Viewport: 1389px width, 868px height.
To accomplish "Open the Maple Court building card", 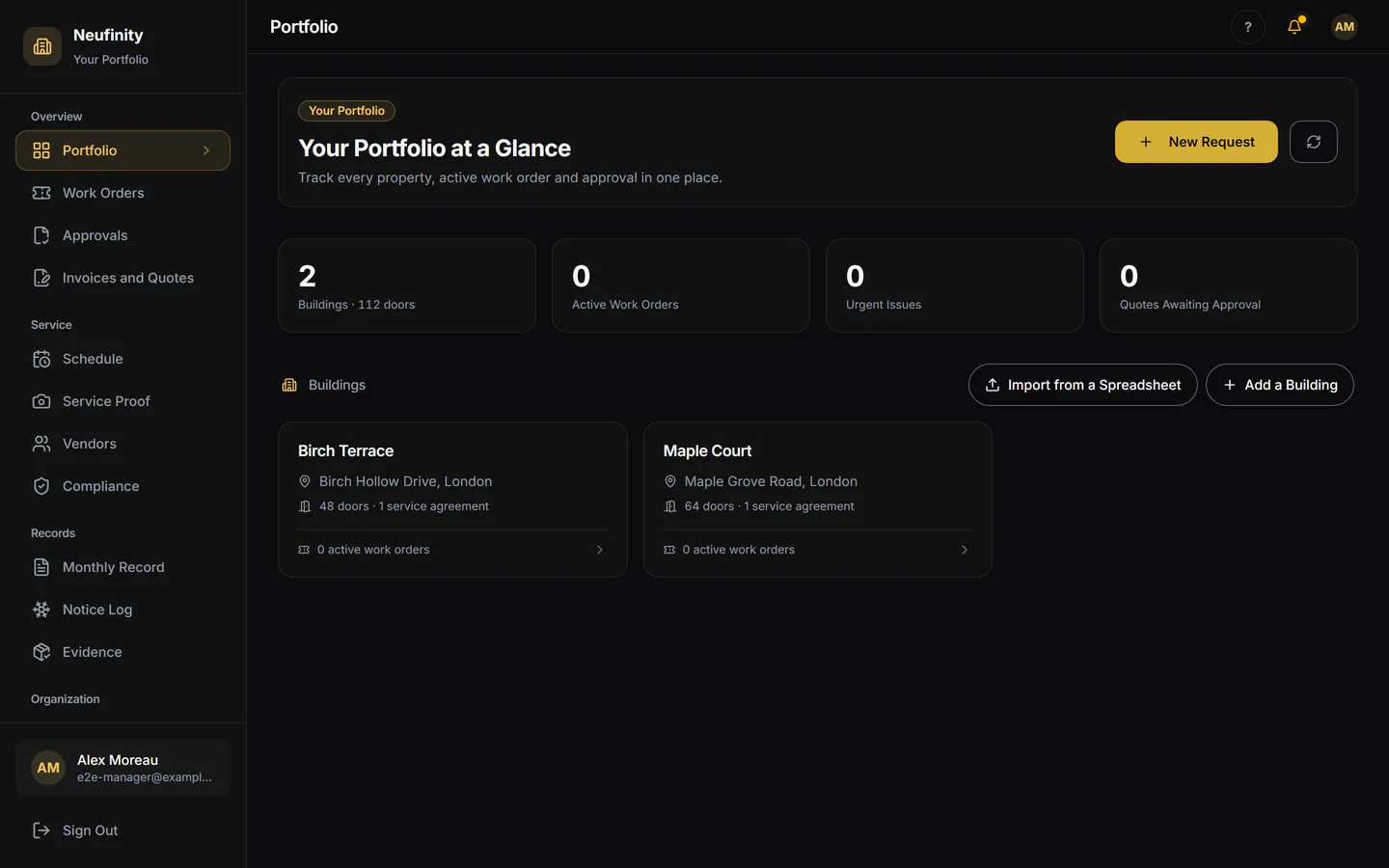I will [818, 500].
